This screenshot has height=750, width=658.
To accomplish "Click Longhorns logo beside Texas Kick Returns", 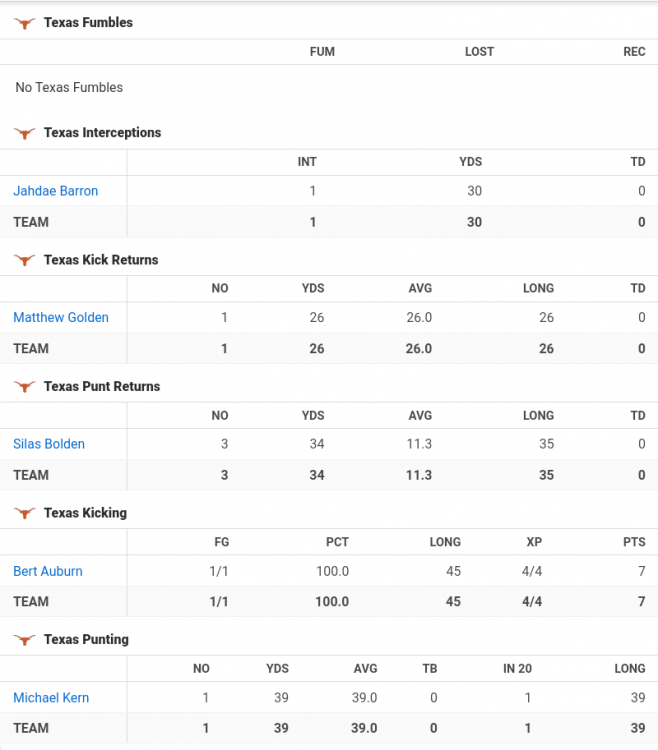I will click(x=25, y=260).
